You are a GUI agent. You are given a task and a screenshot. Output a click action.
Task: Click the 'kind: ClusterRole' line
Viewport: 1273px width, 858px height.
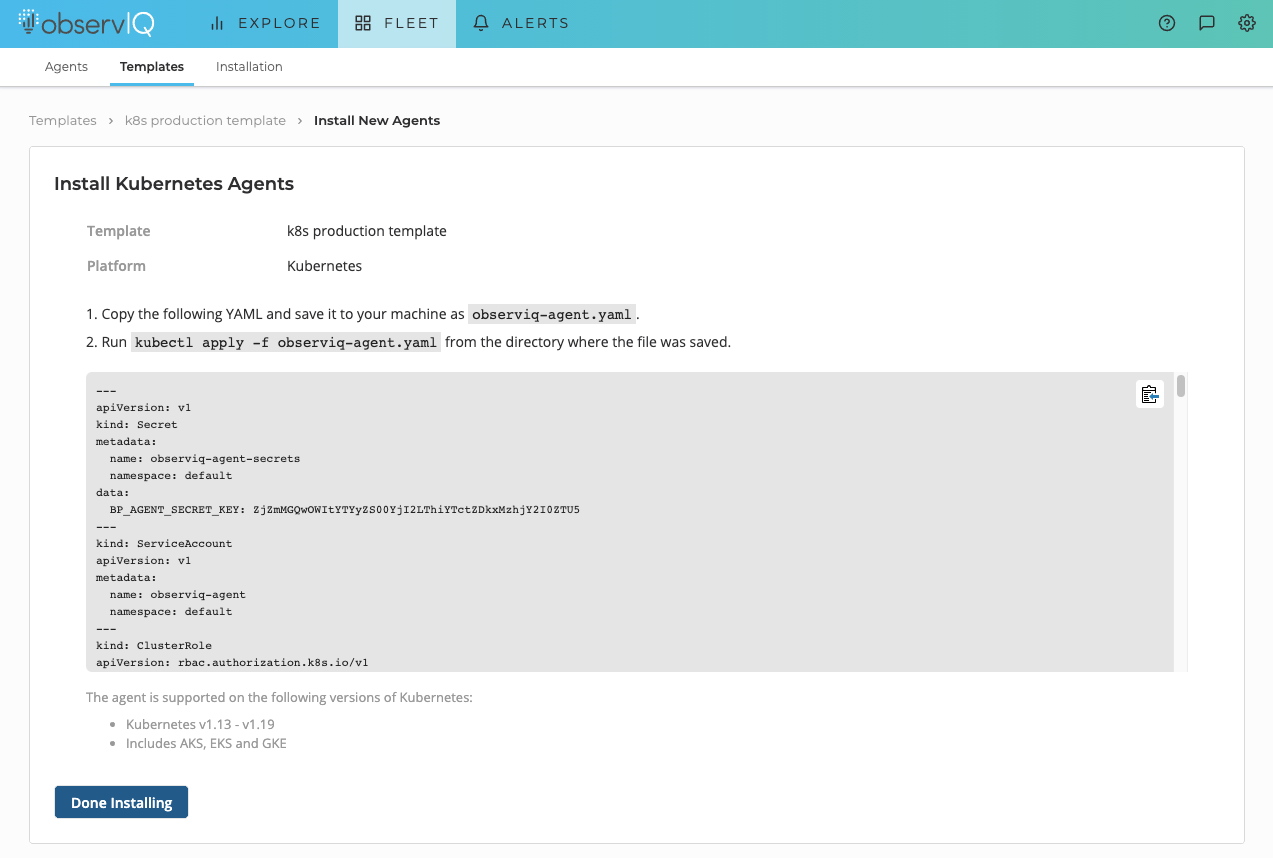tap(154, 645)
